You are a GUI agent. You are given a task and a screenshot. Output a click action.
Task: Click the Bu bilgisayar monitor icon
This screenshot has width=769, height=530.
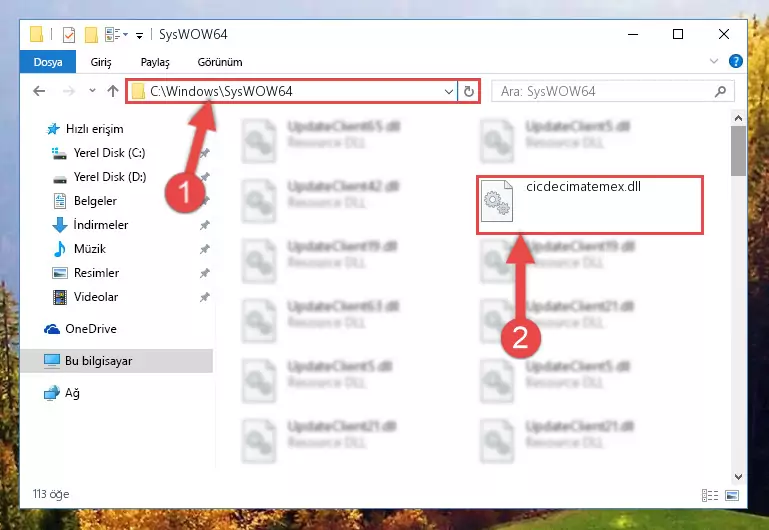(51, 361)
